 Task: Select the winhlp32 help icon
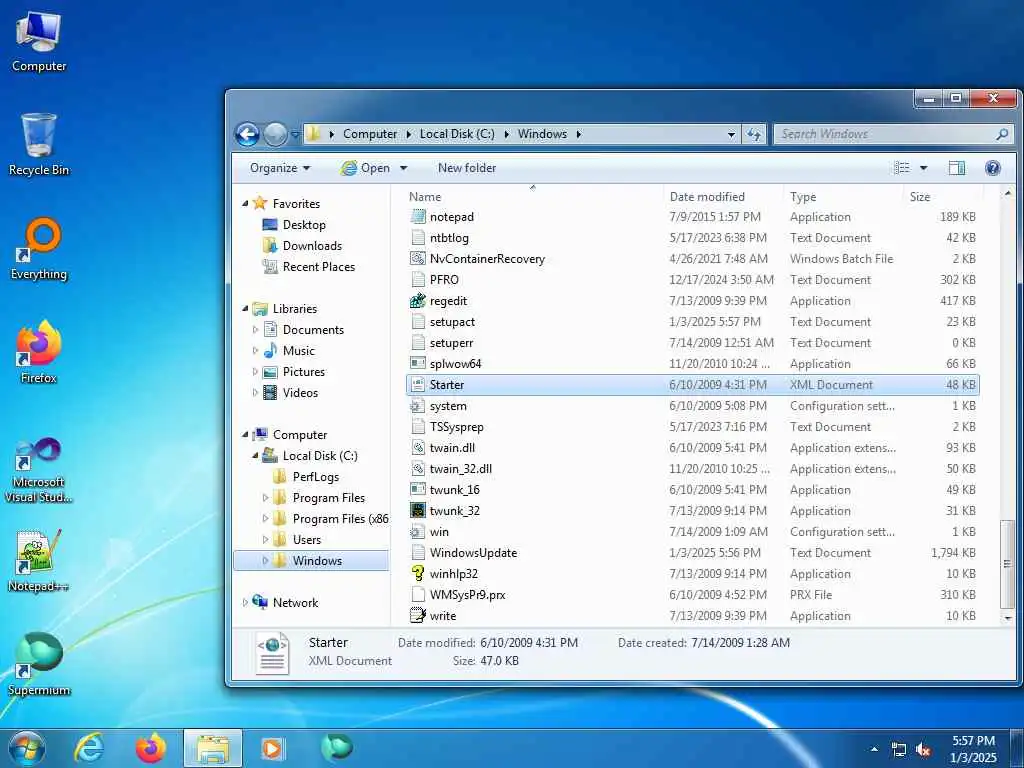click(x=418, y=574)
